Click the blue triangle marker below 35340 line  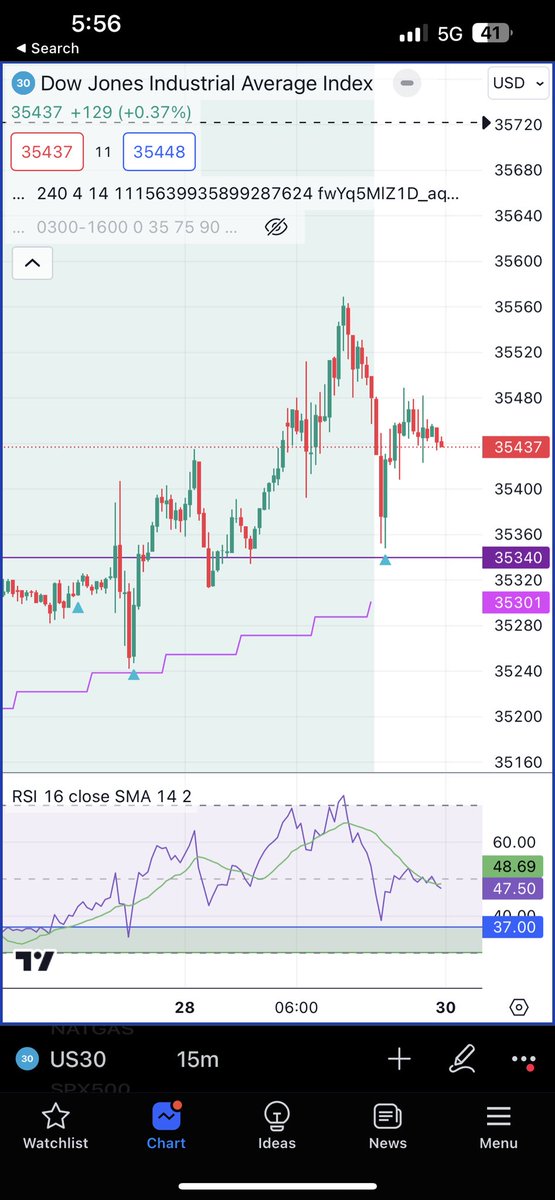coord(385,560)
